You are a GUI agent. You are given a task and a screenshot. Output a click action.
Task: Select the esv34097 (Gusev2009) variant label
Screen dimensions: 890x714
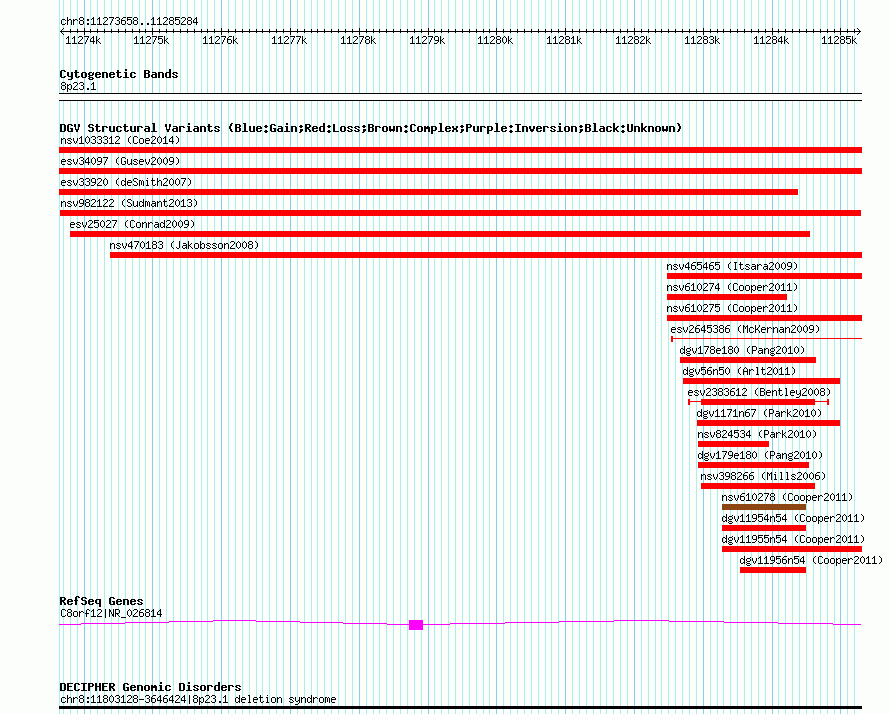pyautogui.click(x=119, y=161)
